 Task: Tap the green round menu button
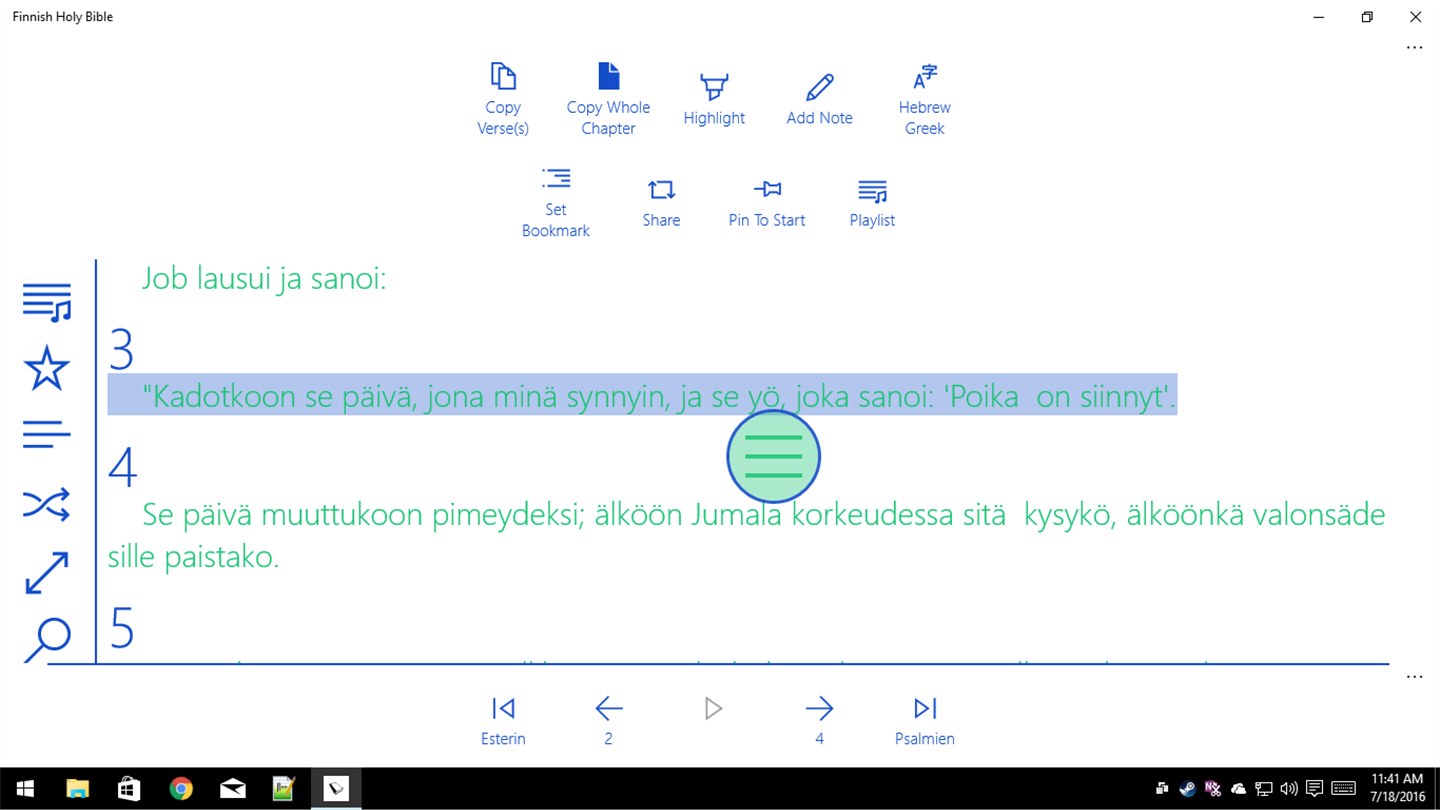tap(773, 457)
